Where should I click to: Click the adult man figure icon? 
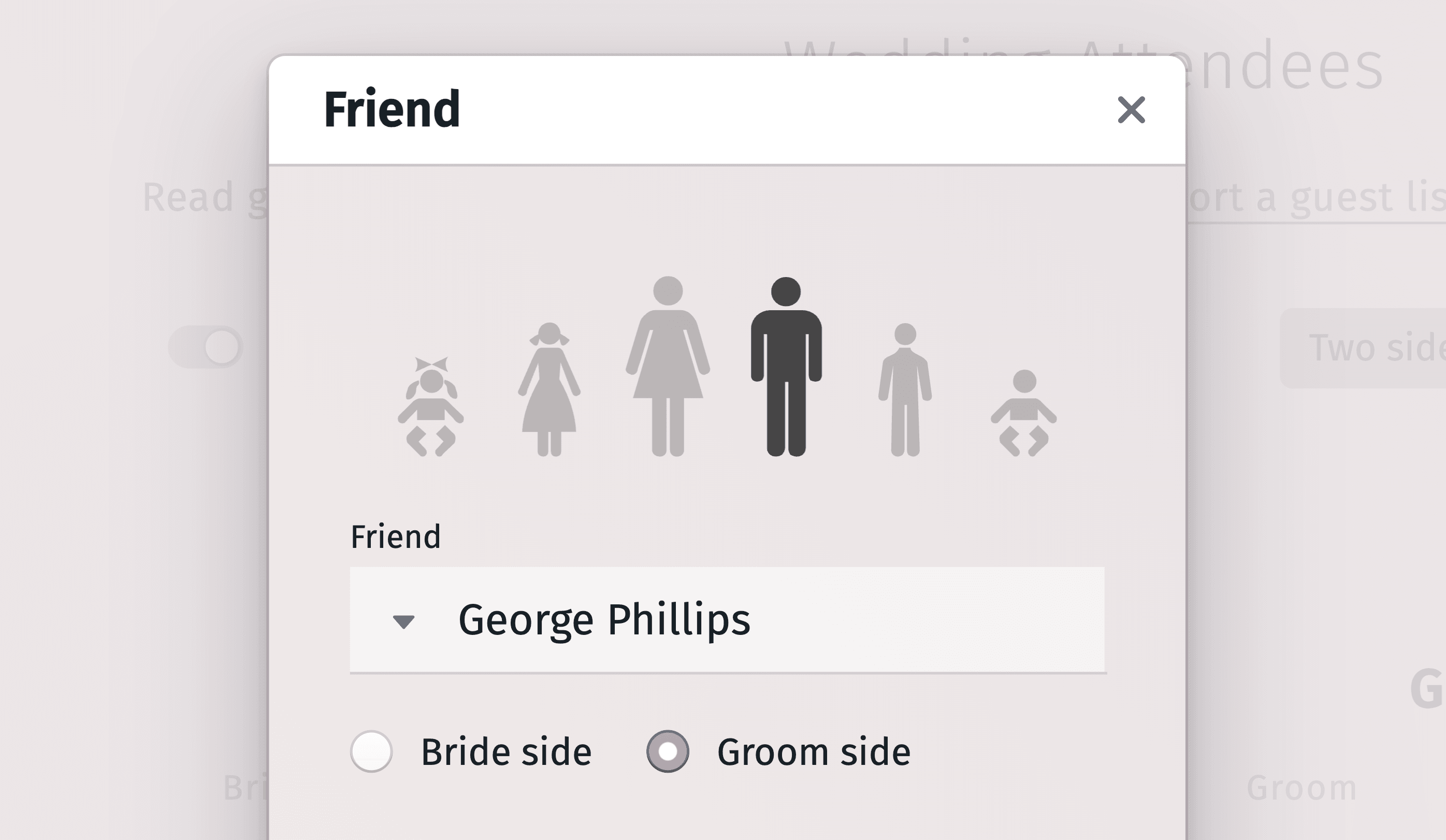pyautogui.click(x=786, y=367)
